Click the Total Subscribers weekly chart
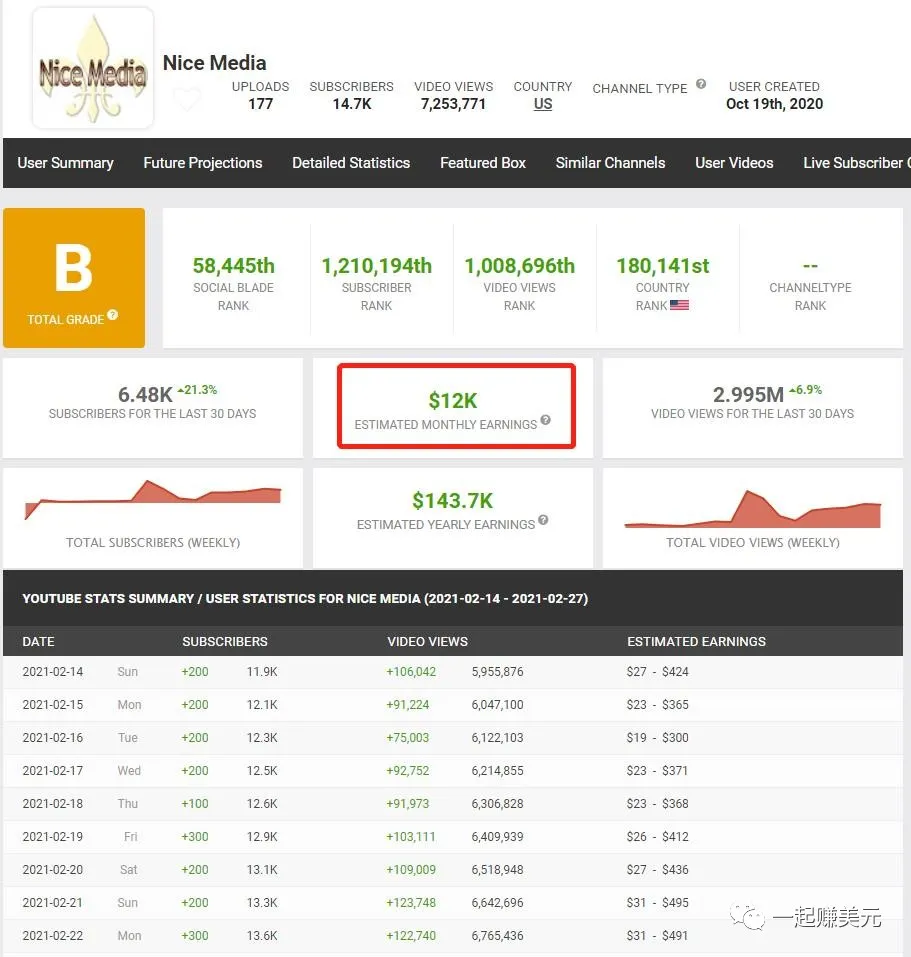 [153, 500]
